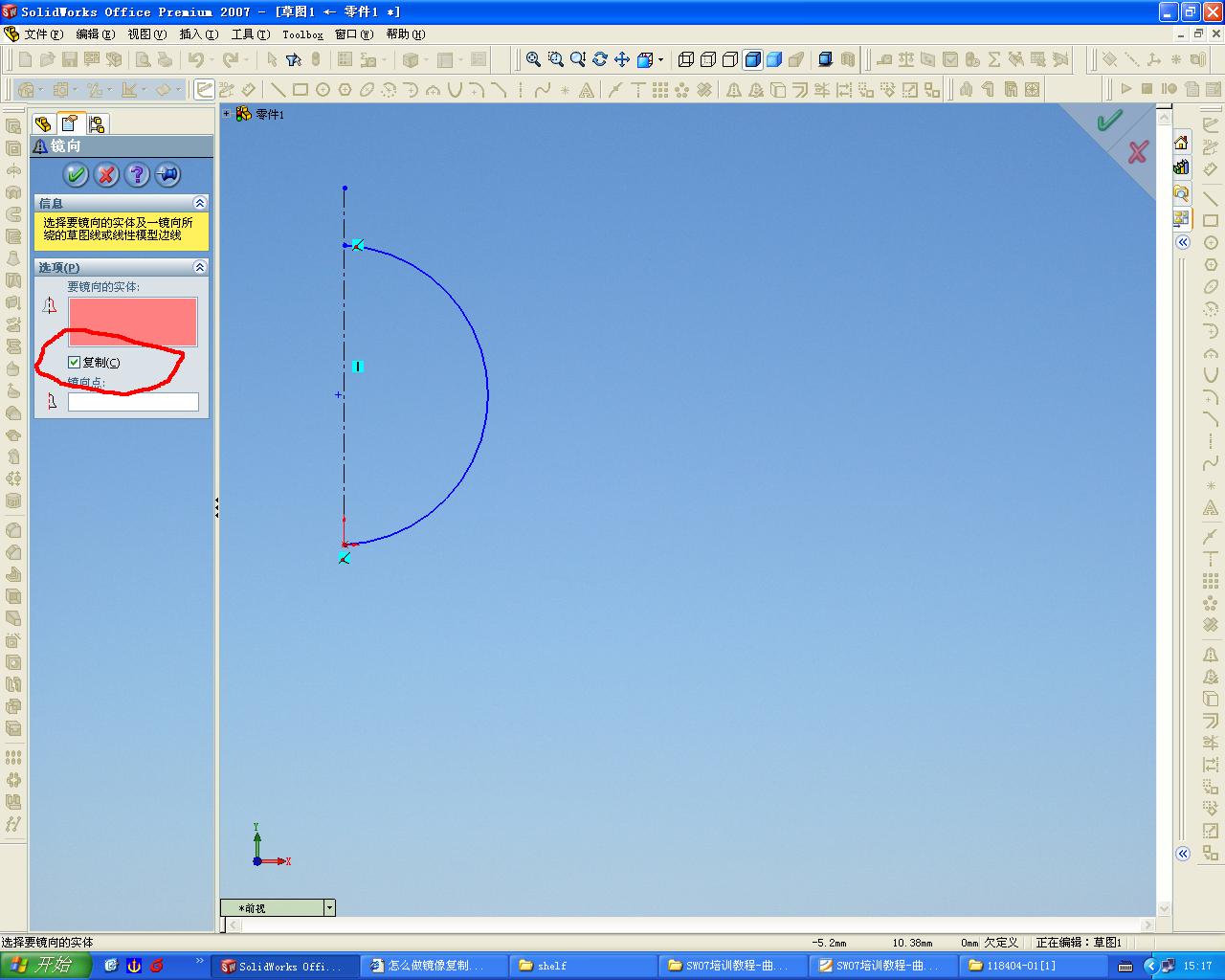Switch to Wireframe display style

pyautogui.click(x=686, y=59)
